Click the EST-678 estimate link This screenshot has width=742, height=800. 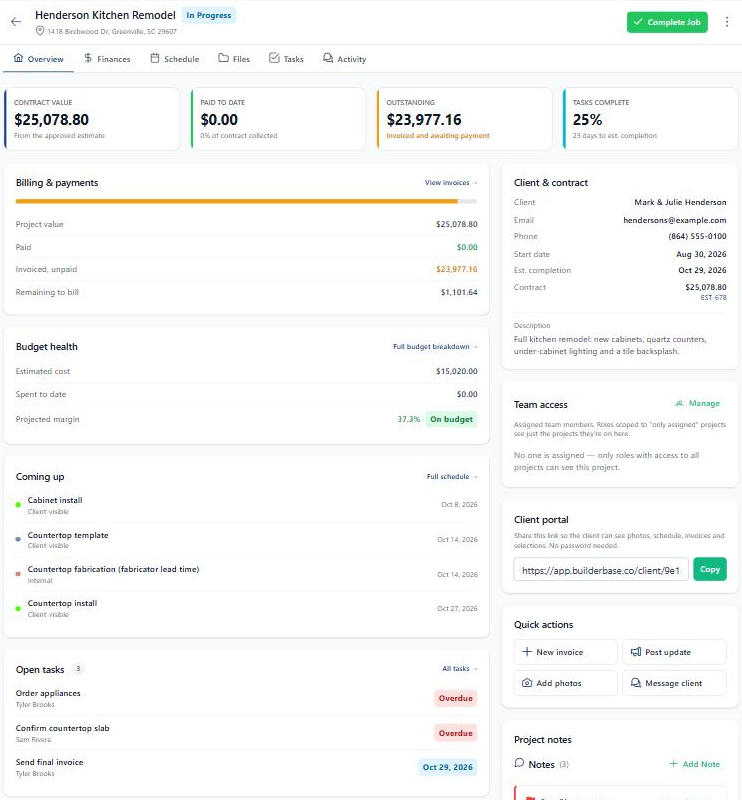[x=713, y=297]
